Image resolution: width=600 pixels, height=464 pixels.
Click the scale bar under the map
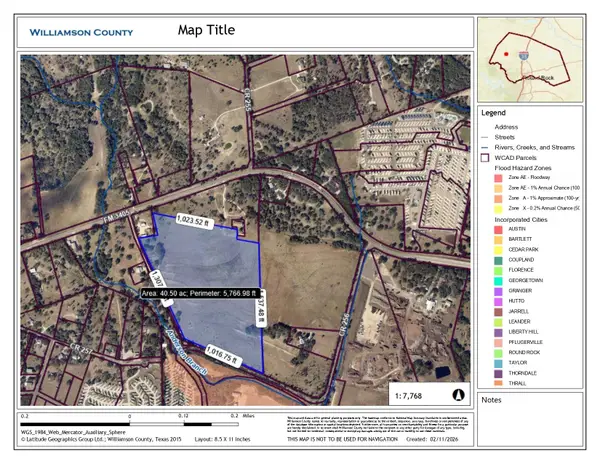(x=128, y=413)
